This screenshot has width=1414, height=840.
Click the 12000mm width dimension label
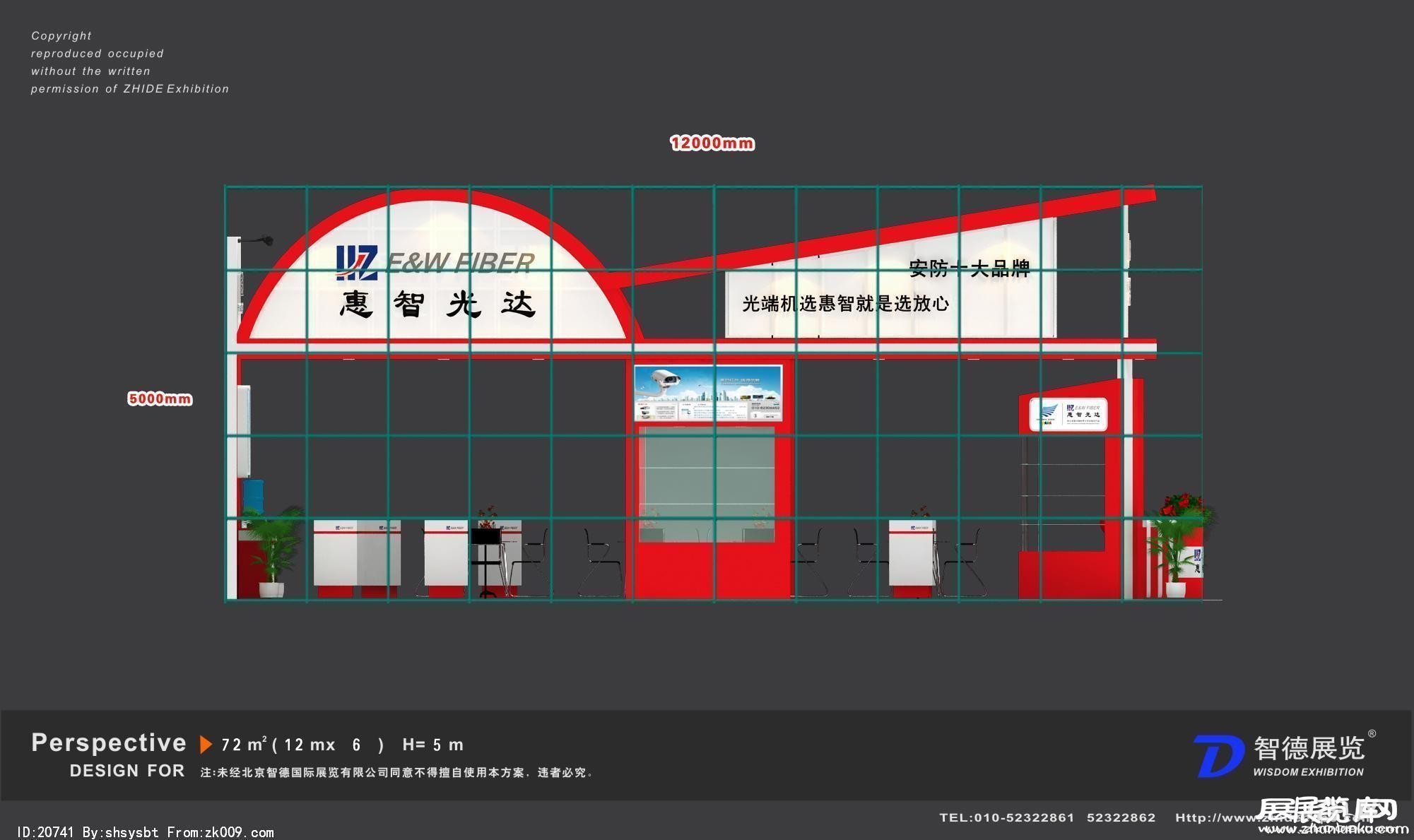(x=712, y=143)
